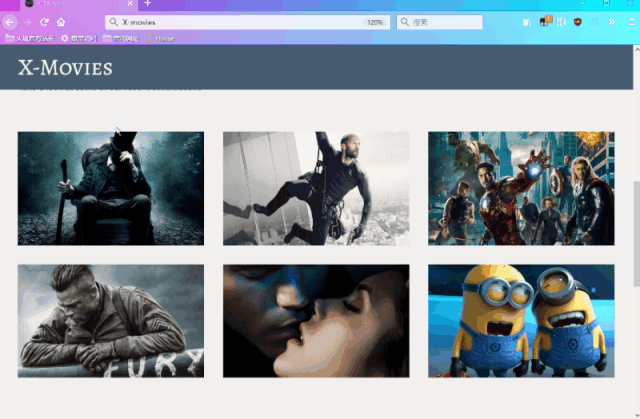Image resolution: width=640 pixels, height=419 pixels.
Task: Click the search box magnifier icon
Action: 404,22
